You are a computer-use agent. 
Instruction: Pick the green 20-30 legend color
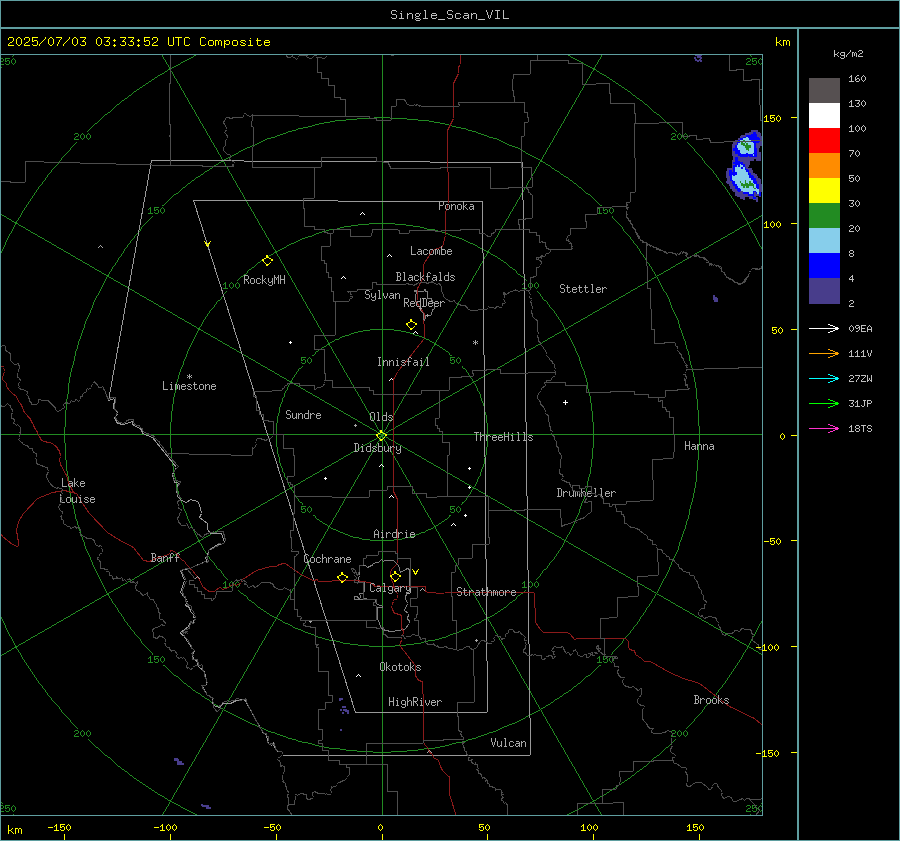pyautogui.click(x=824, y=216)
